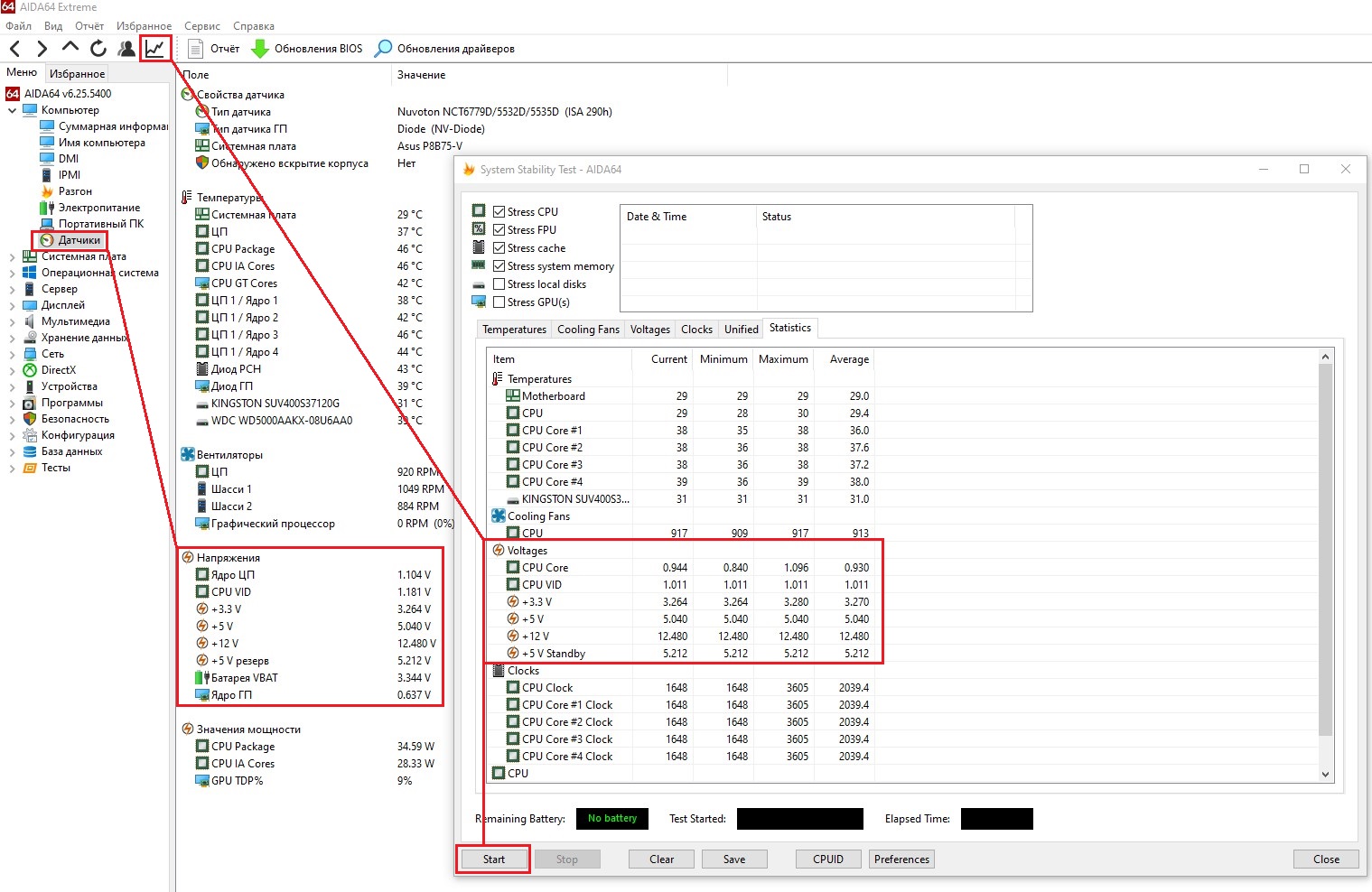The image size is (1372, 892).
Task: Switch to the Unified tab
Action: (x=742, y=330)
